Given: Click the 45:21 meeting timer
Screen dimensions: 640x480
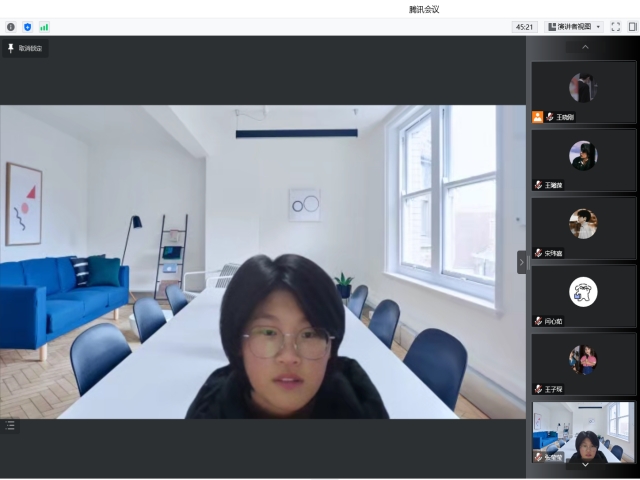Looking at the screenshot, I should 524,27.
